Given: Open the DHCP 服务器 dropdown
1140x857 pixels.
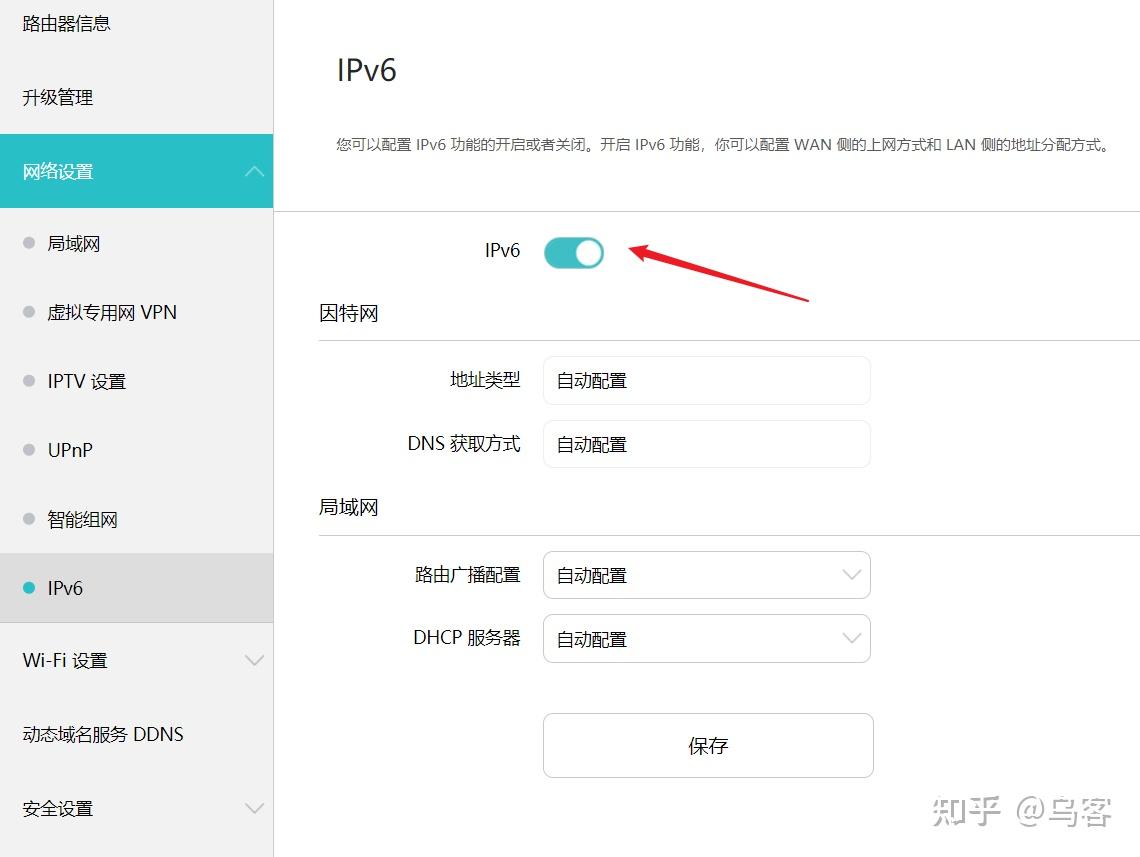Looking at the screenshot, I should [707, 639].
